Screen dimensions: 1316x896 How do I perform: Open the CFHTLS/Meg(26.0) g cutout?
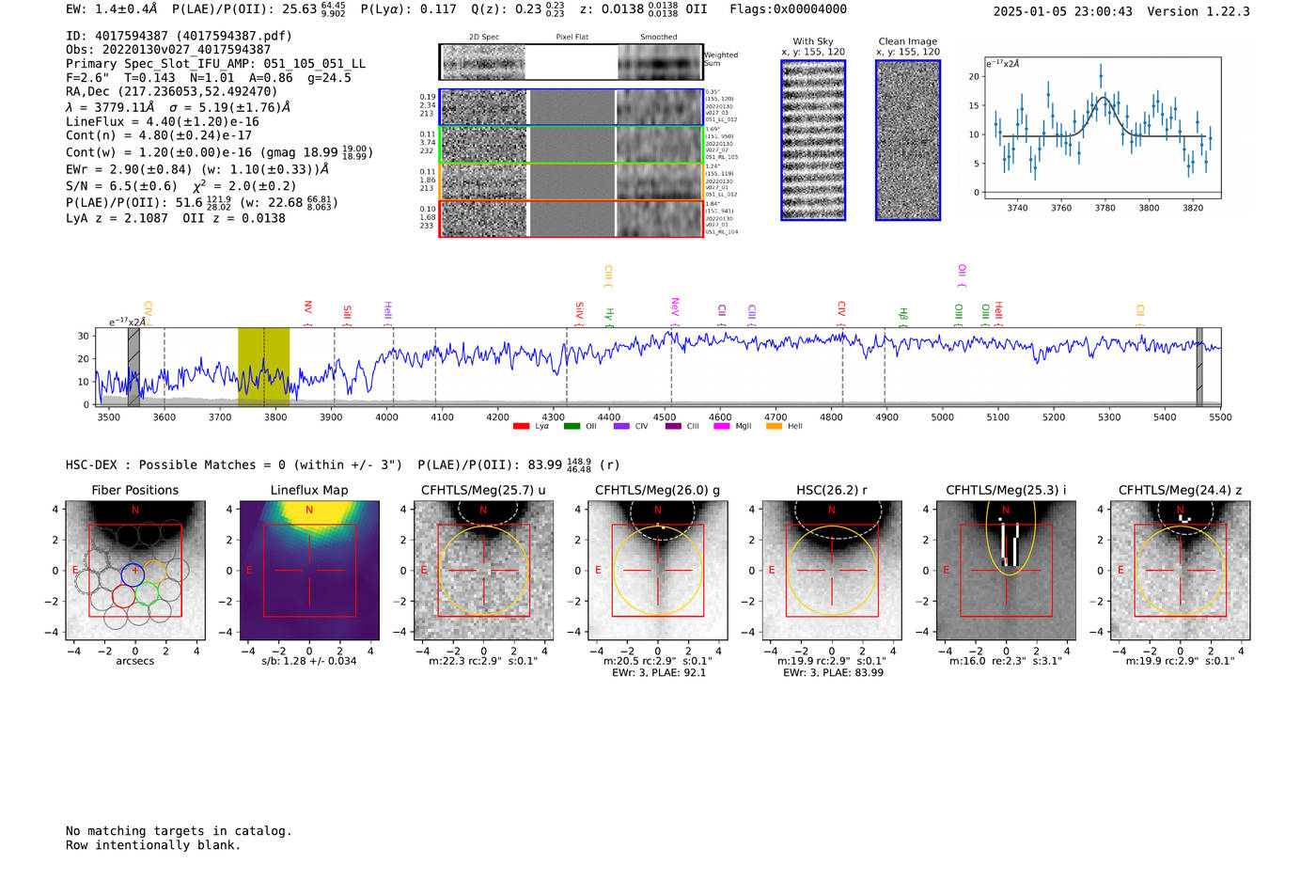(x=657, y=571)
